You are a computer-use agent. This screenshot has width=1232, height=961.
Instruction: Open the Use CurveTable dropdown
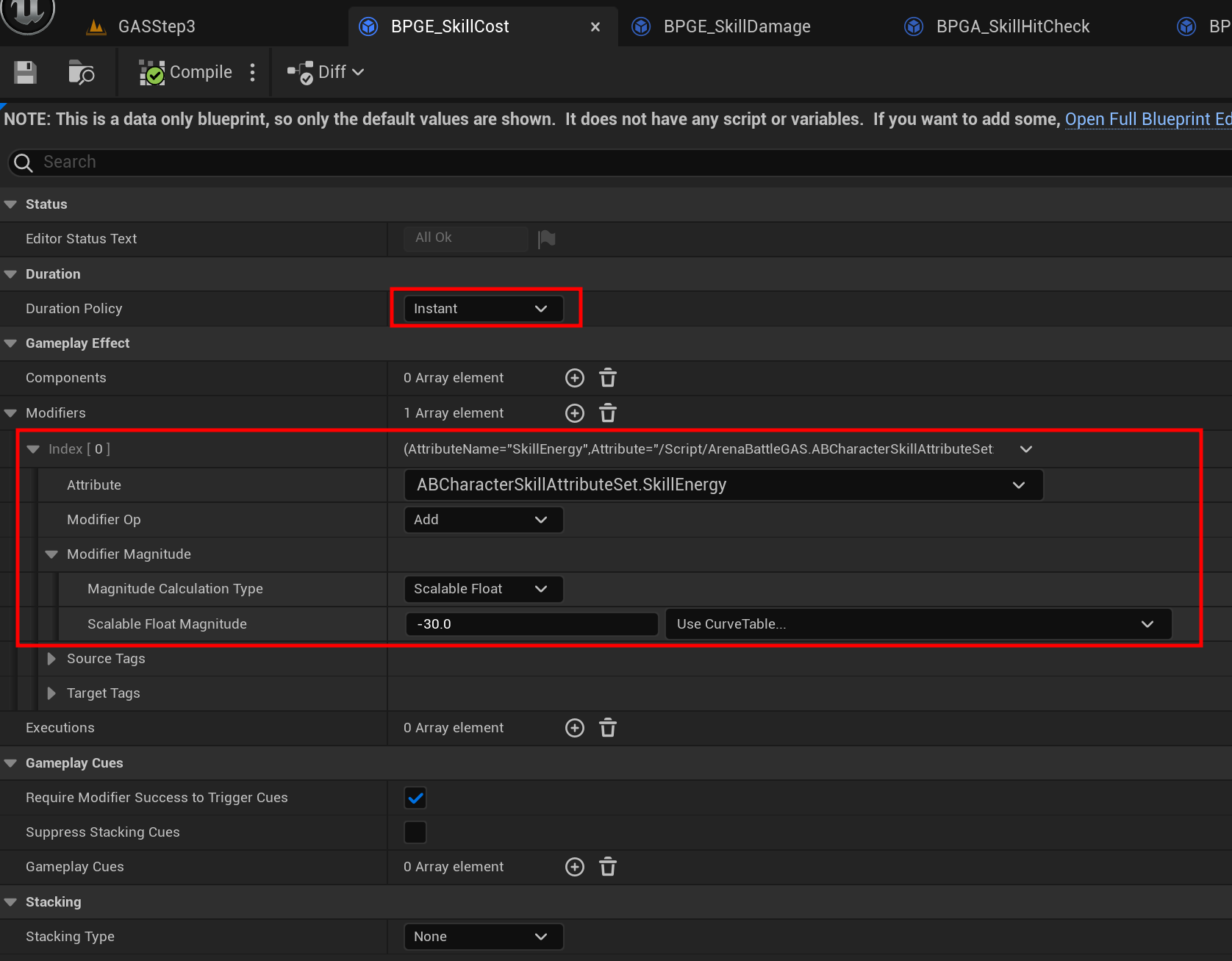click(x=918, y=624)
